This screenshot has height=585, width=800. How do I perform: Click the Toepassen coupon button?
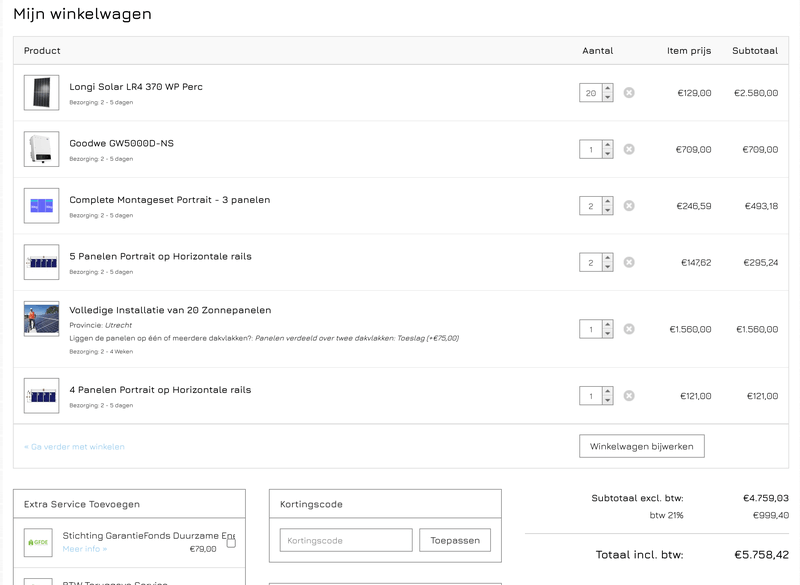click(455, 540)
